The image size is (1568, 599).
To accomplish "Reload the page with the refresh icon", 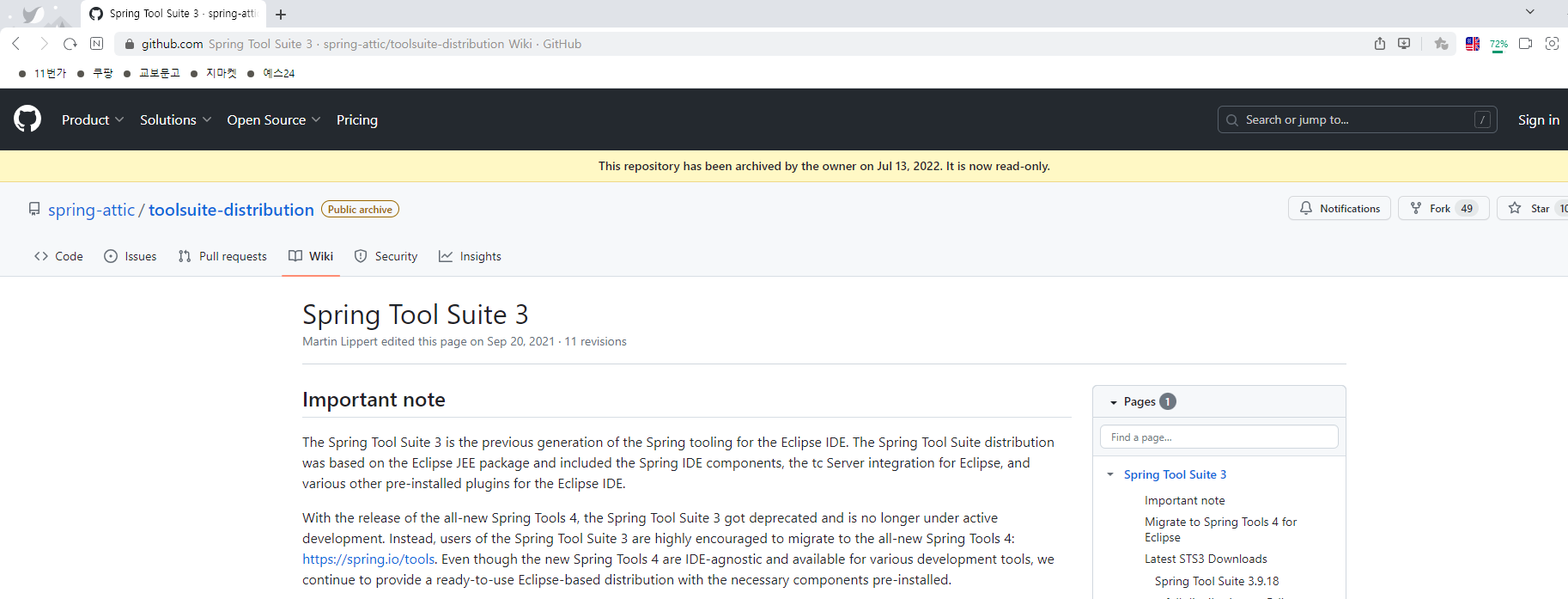I will coord(70,44).
